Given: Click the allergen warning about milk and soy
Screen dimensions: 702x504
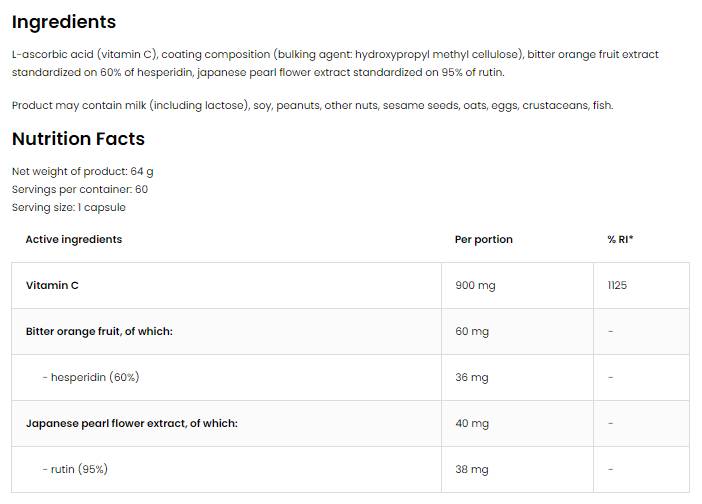Looking at the screenshot, I should point(312,105).
